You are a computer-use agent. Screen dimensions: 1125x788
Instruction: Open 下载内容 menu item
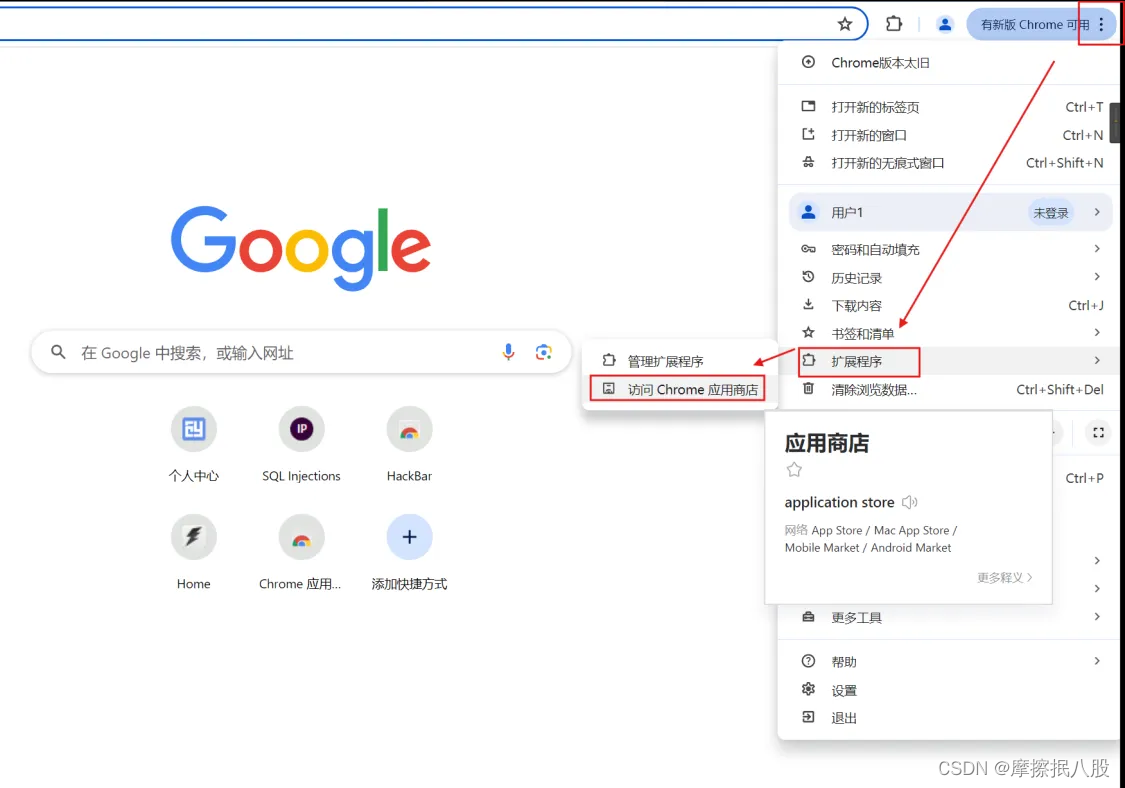[x=949, y=305]
